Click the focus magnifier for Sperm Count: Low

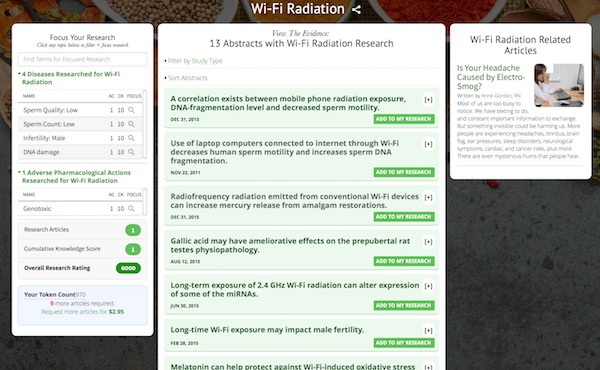pyautogui.click(x=131, y=124)
